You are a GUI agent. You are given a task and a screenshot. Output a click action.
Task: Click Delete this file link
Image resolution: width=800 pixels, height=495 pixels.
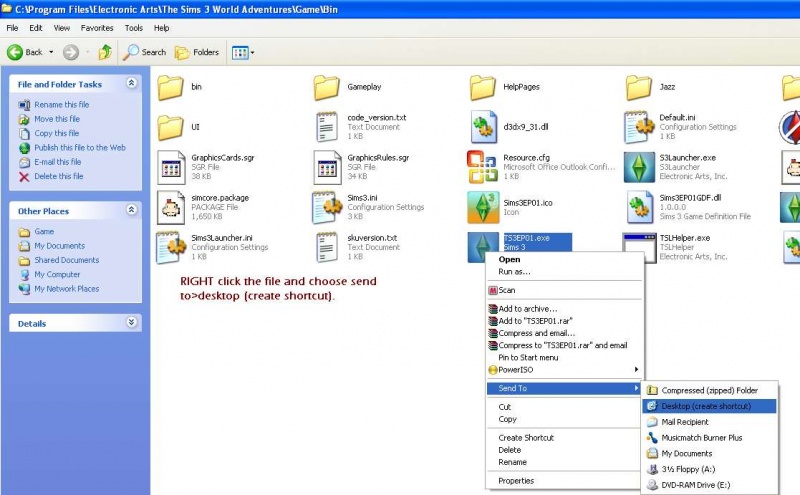pyautogui.click(x=59, y=176)
